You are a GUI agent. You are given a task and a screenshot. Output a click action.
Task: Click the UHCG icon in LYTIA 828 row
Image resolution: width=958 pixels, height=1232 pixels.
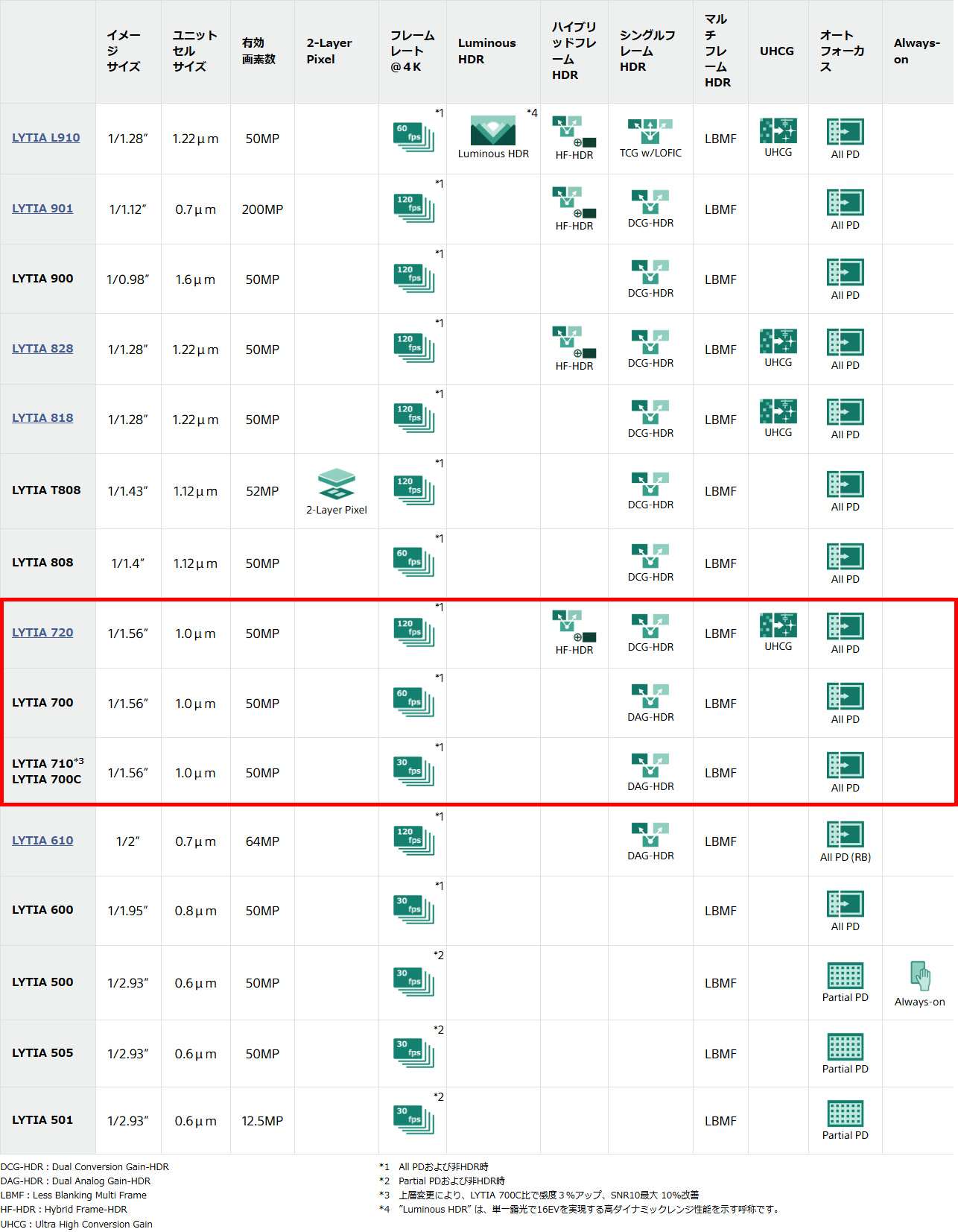pos(778,341)
